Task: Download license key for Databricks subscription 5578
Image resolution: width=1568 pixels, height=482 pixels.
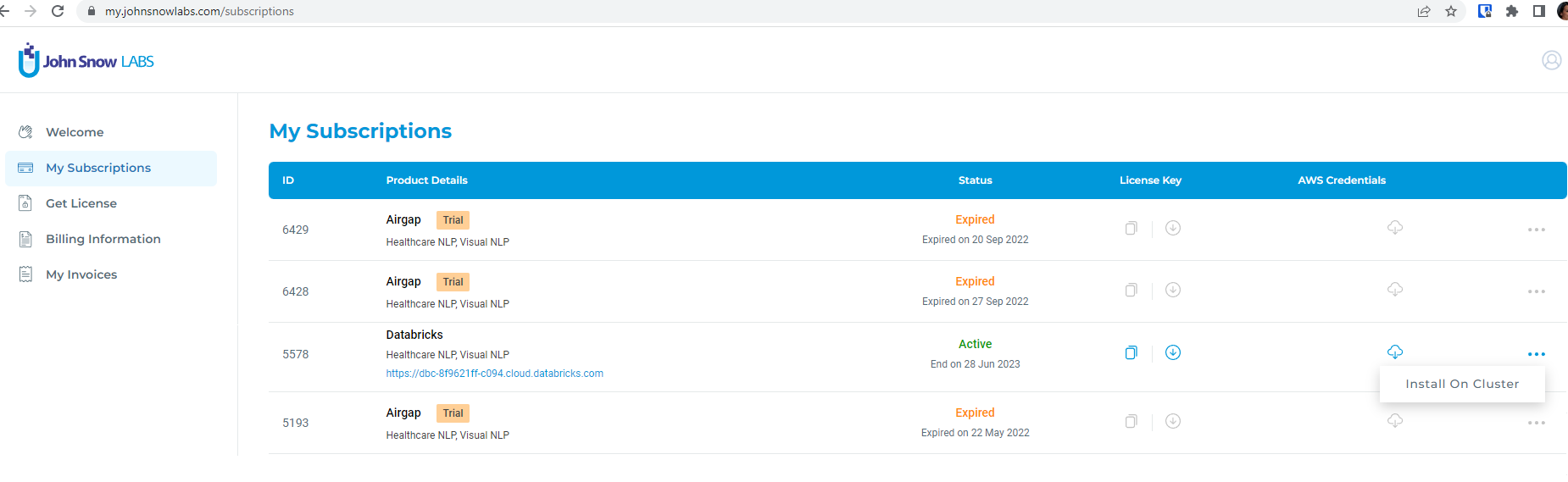Action: 1173,352
